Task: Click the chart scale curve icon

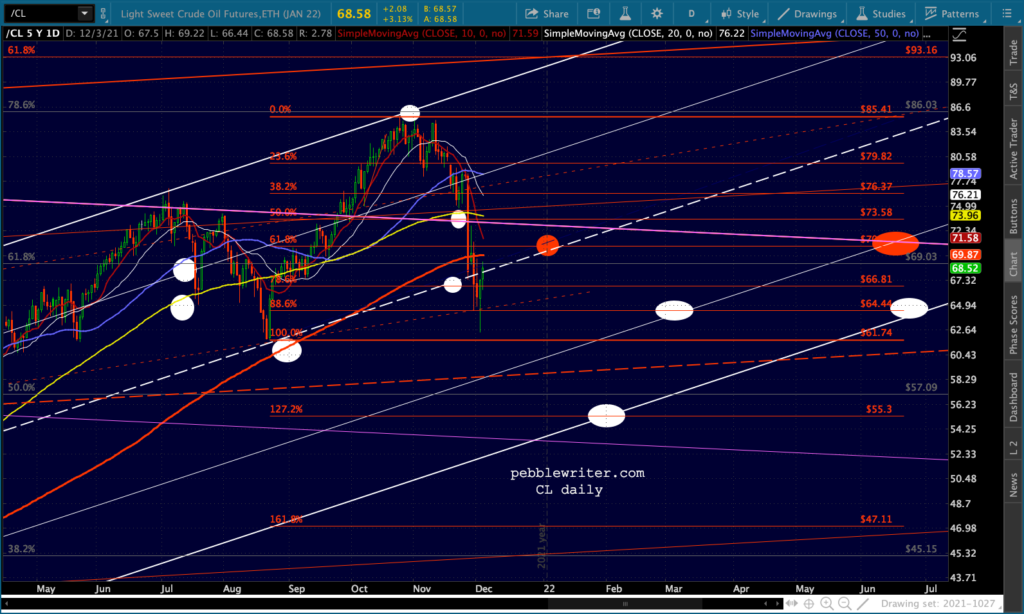Action: click(x=959, y=35)
